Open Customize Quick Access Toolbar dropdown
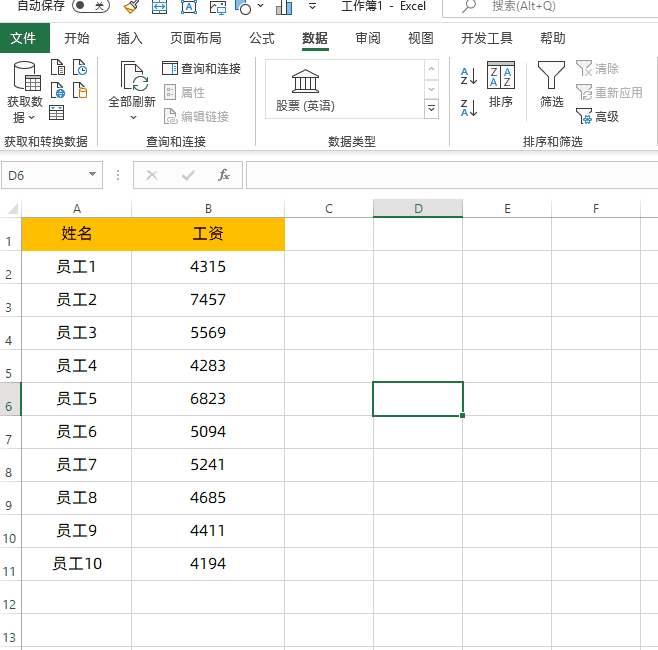Image resolution: width=658 pixels, height=650 pixels. [x=312, y=6]
